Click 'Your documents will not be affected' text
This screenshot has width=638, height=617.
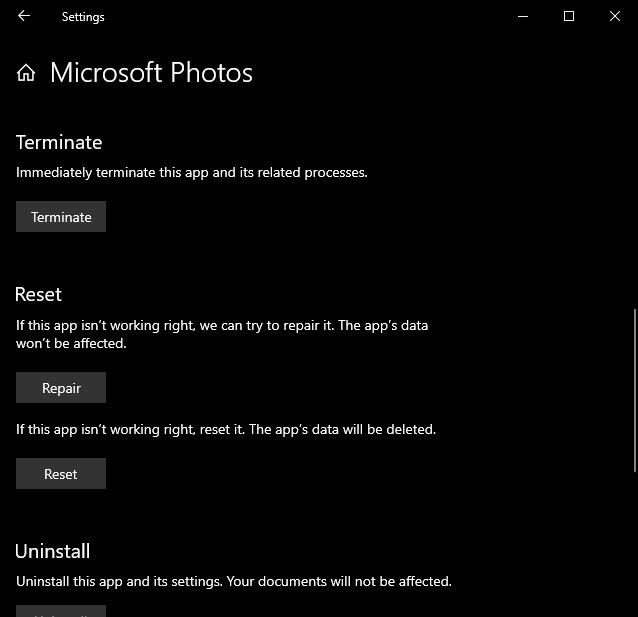(x=339, y=581)
